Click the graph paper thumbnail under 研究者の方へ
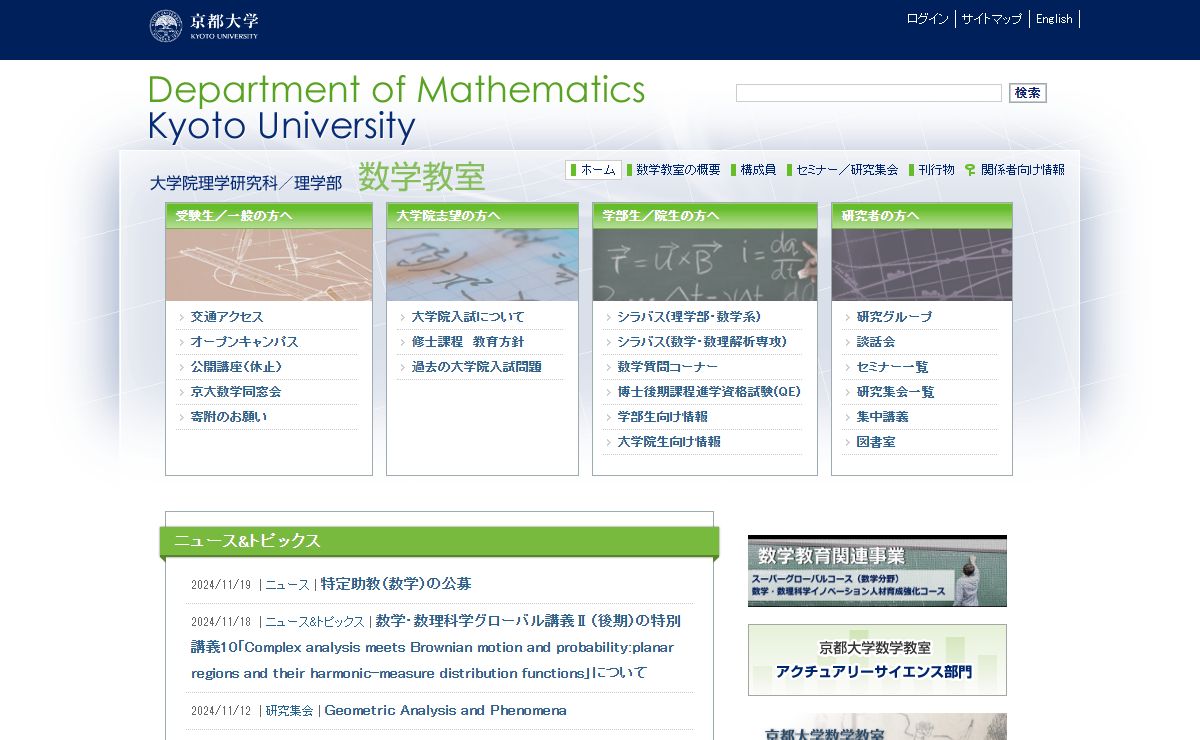 point(922,265)
